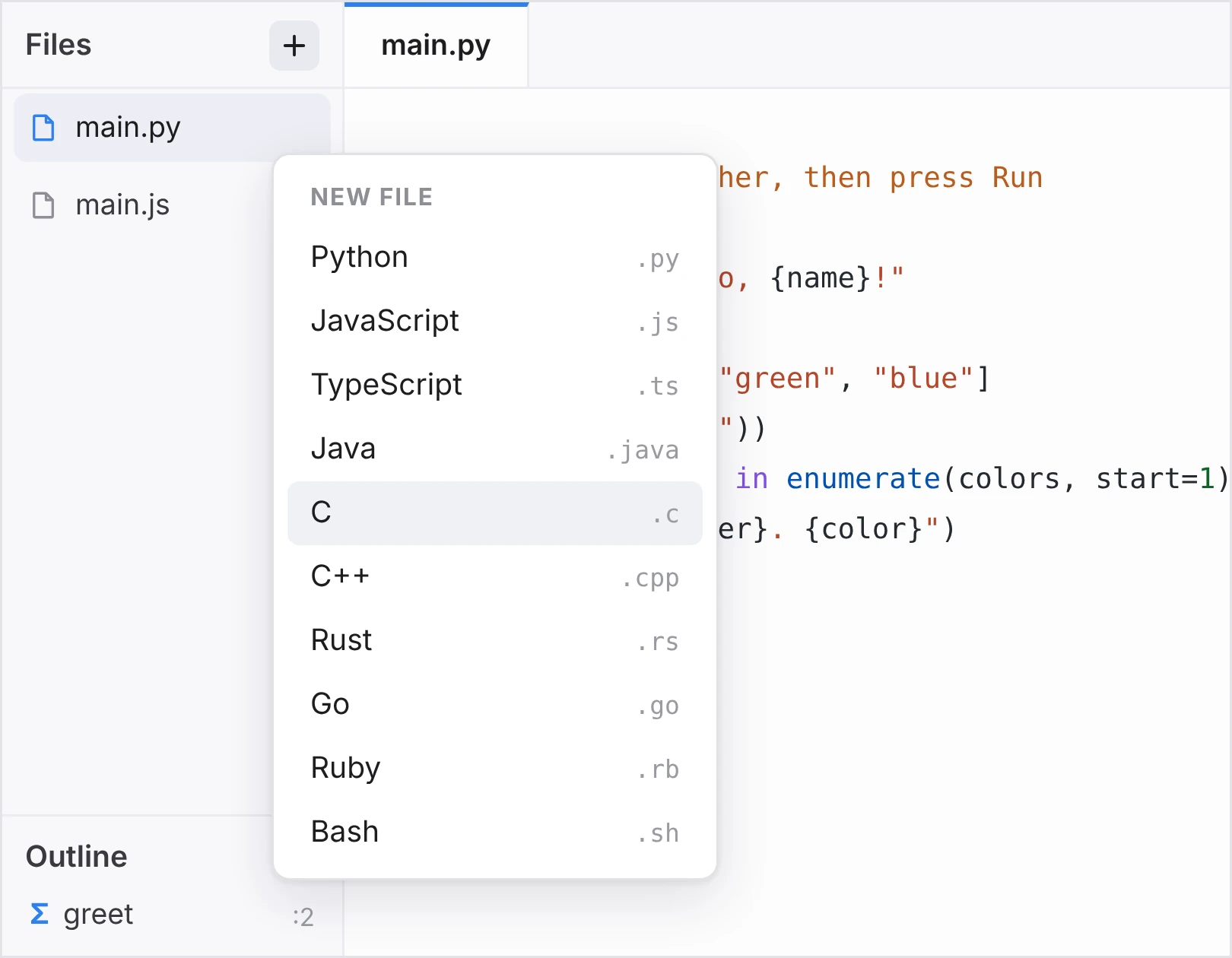Image resolution: width=1232 pixels, height=958 pixels.
Task: Click the main.py file icon in sidebar
Action: click(43, 128)
